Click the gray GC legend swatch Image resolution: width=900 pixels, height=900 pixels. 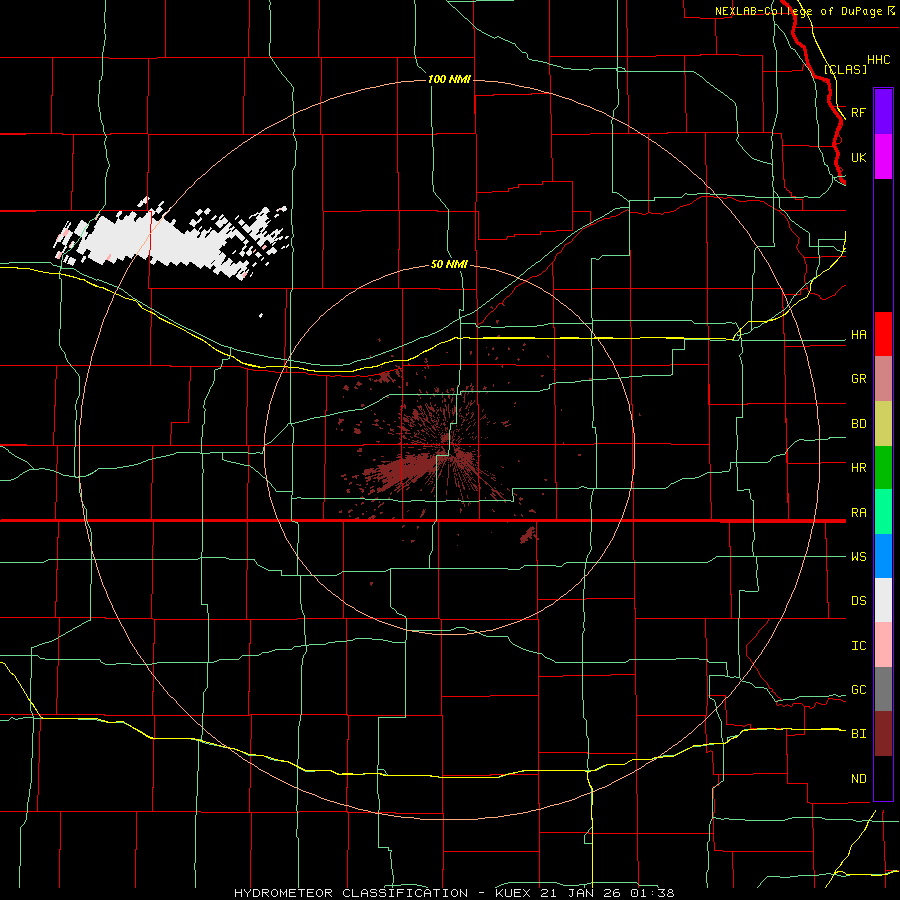point(883,689)
